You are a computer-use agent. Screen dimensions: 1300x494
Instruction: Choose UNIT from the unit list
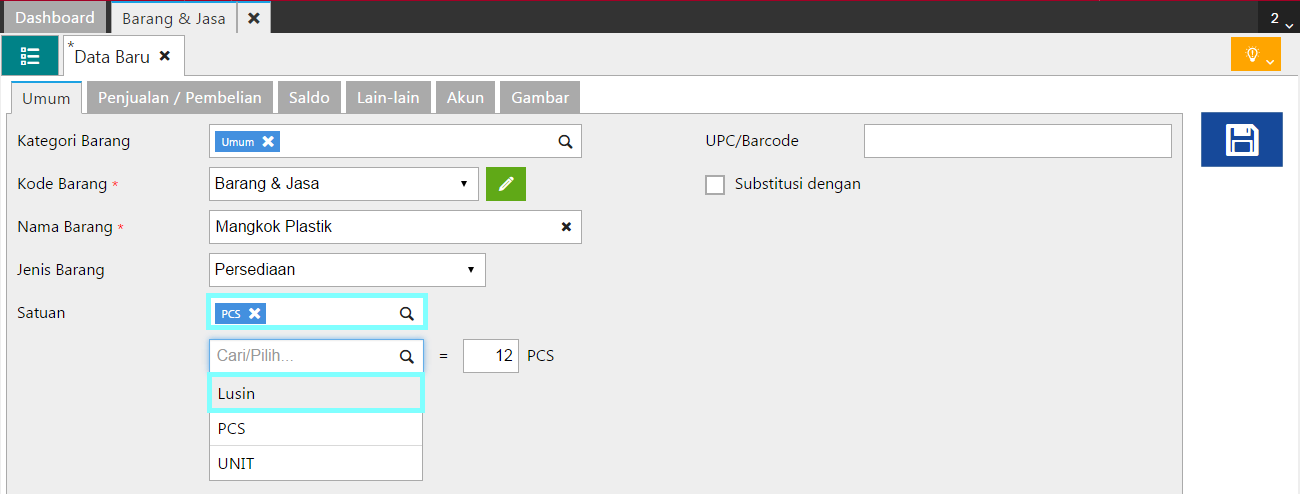point(316,464)
